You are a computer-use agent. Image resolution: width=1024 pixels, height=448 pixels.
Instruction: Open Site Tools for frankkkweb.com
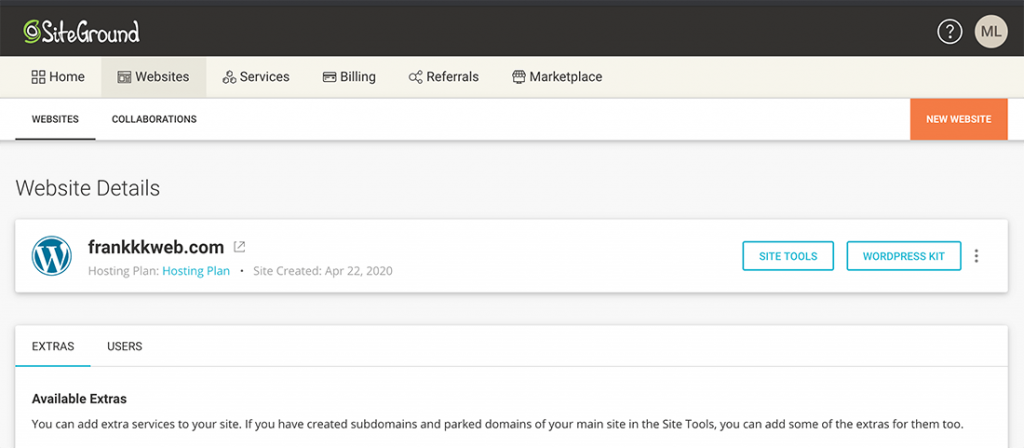coord(788,256)
